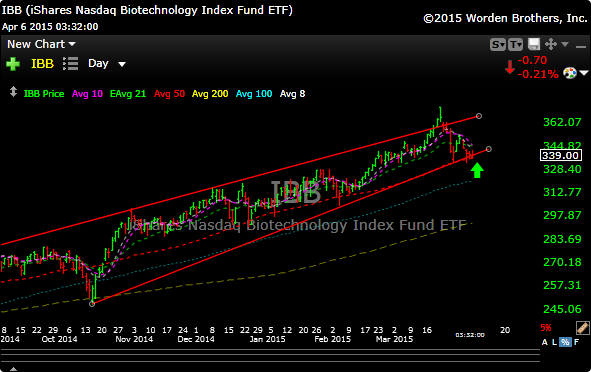The height and width of the screenshot is (372, 591).
Task: Click the green plus add-indicator icon
Action: [x=13, y=64]
